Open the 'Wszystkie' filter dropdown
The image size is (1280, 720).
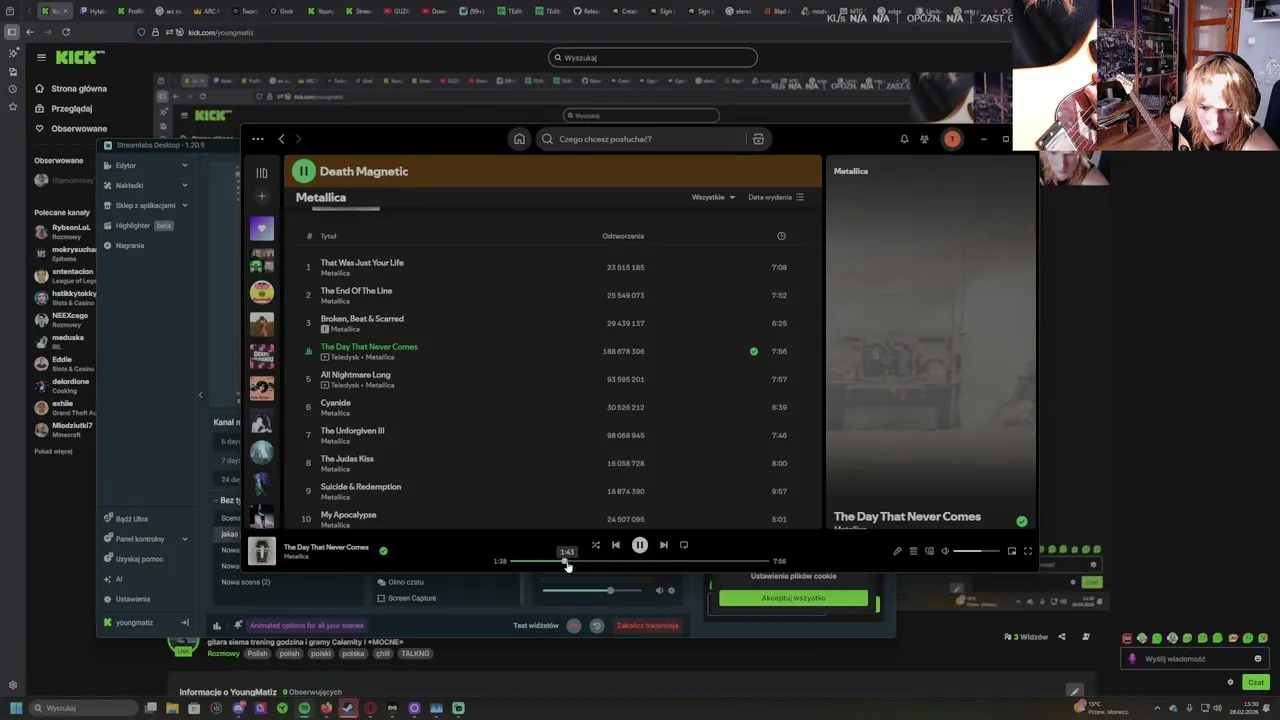click(x=713, y=197)
